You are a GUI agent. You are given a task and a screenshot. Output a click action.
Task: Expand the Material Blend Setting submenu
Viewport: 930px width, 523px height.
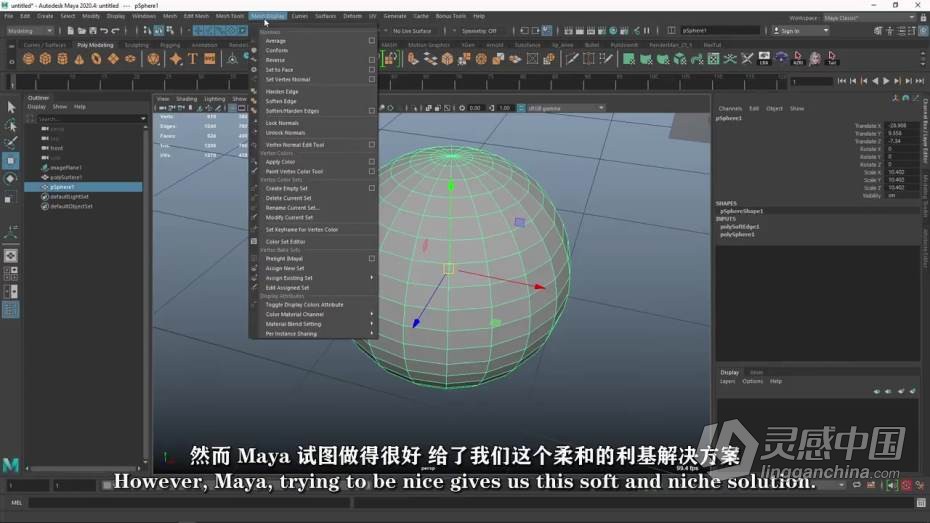point(314,324)
